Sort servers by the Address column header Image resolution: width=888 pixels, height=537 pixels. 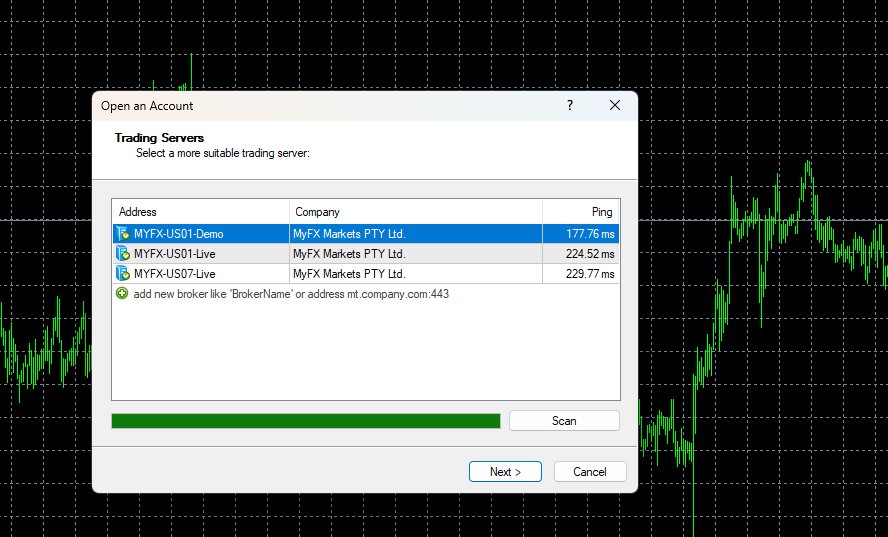200,212
